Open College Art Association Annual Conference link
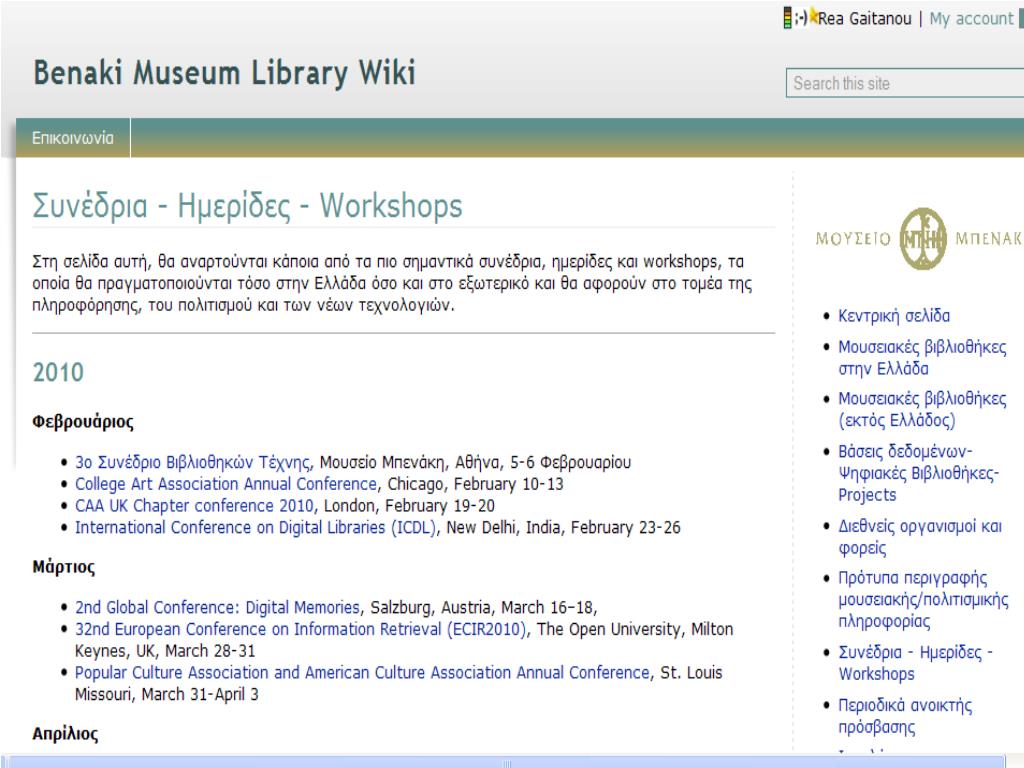 tap(226, 484)
